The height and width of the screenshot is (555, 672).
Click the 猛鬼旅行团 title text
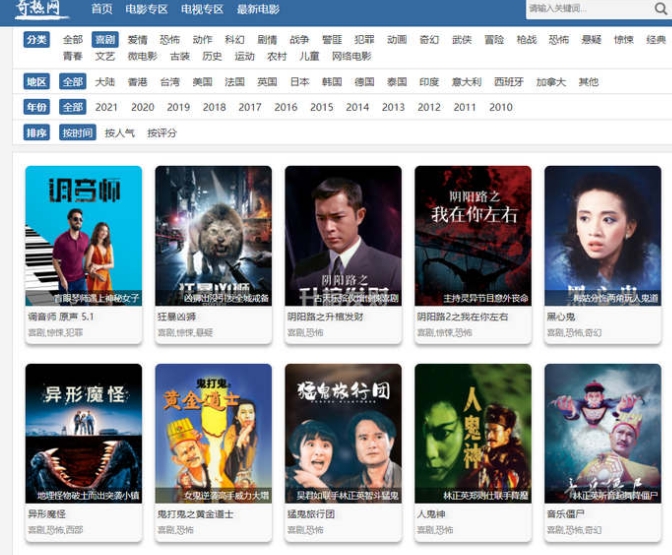311,514
